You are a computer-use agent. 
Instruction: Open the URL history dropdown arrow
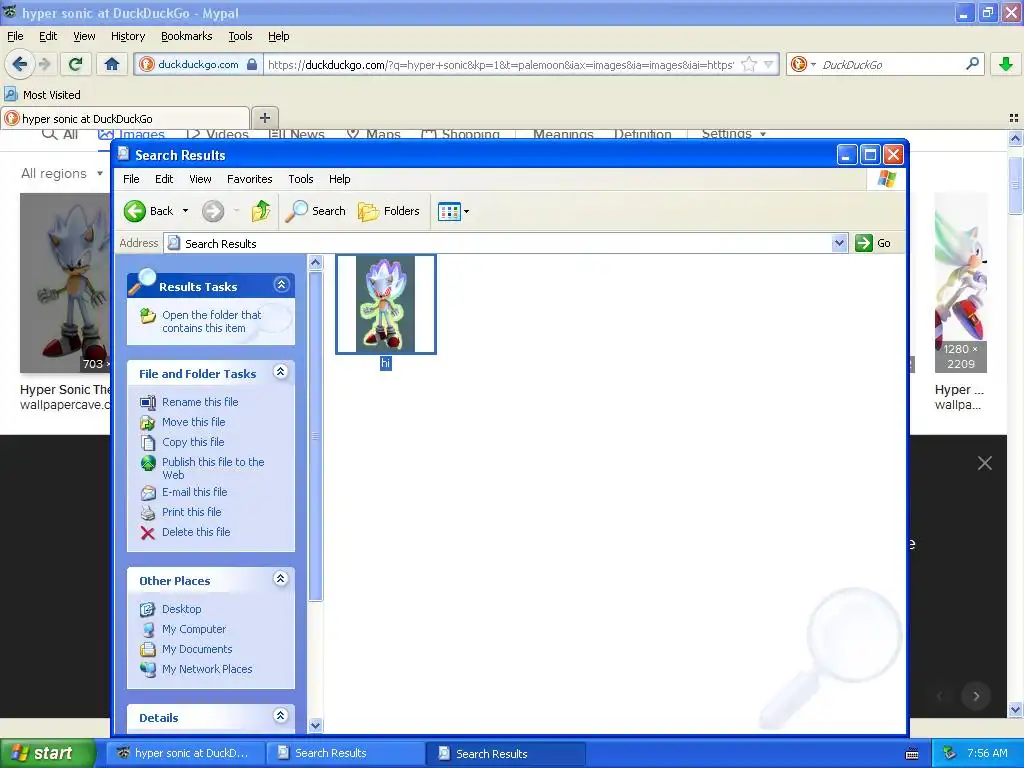[769, 64]
